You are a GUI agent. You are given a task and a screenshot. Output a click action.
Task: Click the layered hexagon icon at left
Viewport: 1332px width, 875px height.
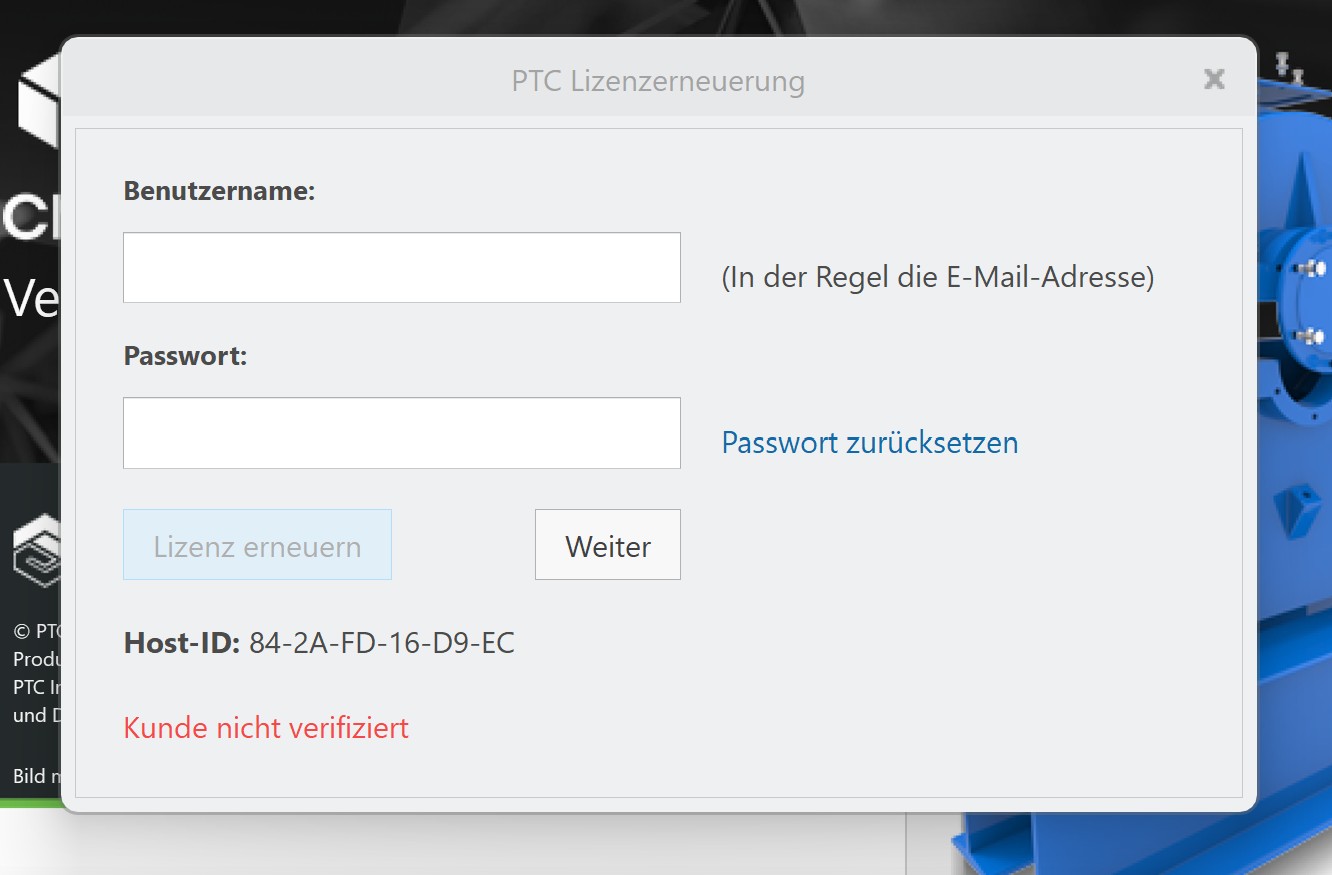36,550
